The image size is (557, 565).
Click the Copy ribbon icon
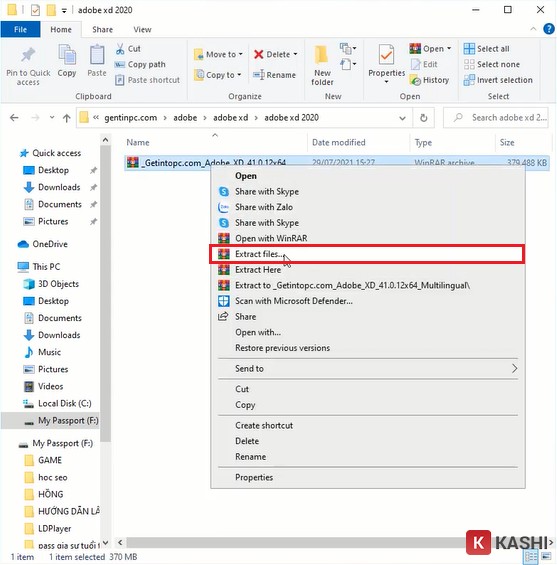point(67,55)
